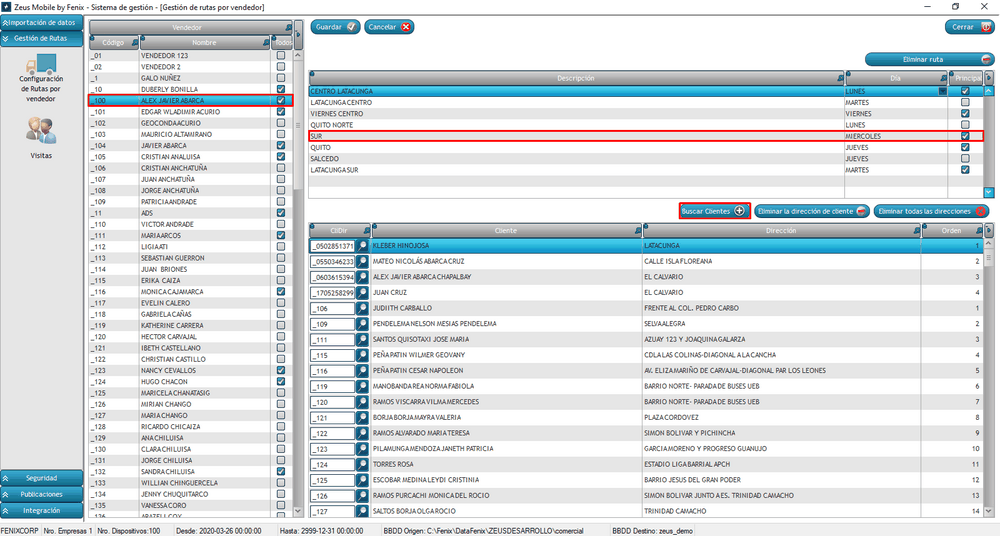Click CliDir input field _127
The height and width of the screenshot is (536, 1000).
coord(332,511)
